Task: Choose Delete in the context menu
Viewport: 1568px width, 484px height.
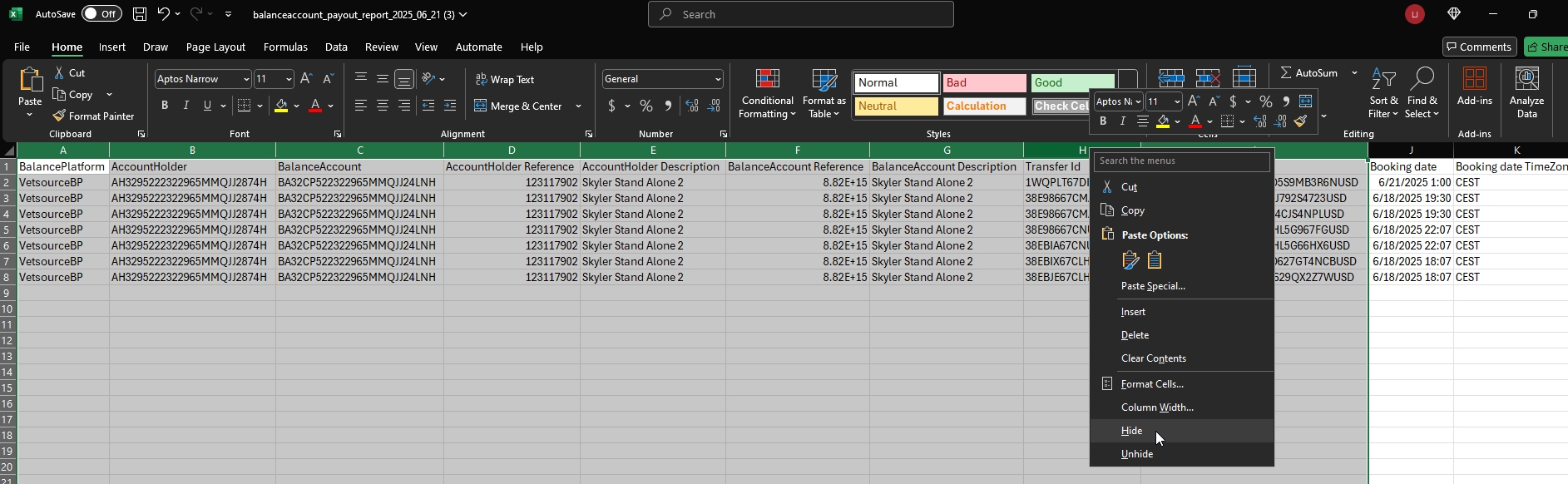Action: [x=1182, y=335]
